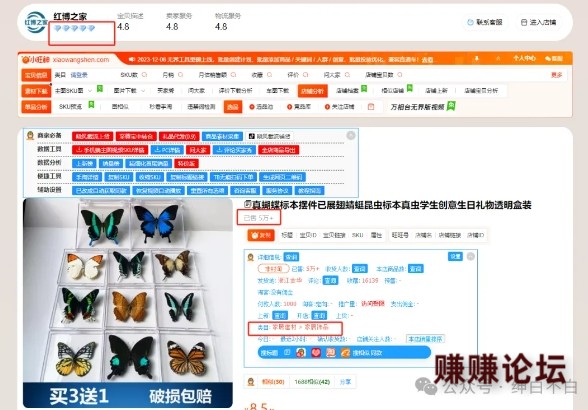Select the 选品 tab
Viewport: 588px width, 410px height.
click(x=232, y=107)
